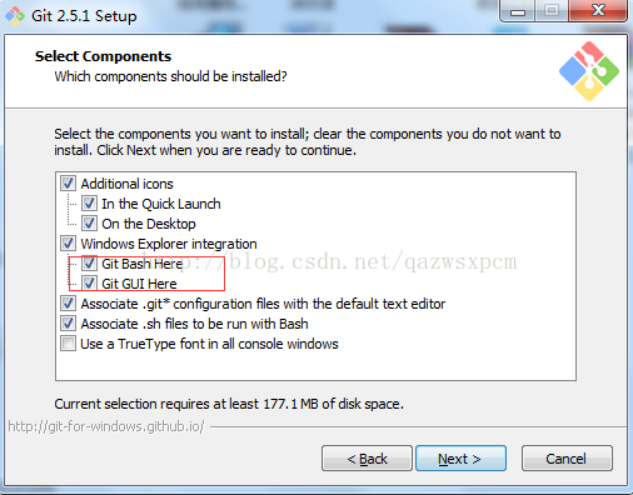This screenshot has height=495, width=633.
Task: Click the Back button
Action: [x=366, y=459]
